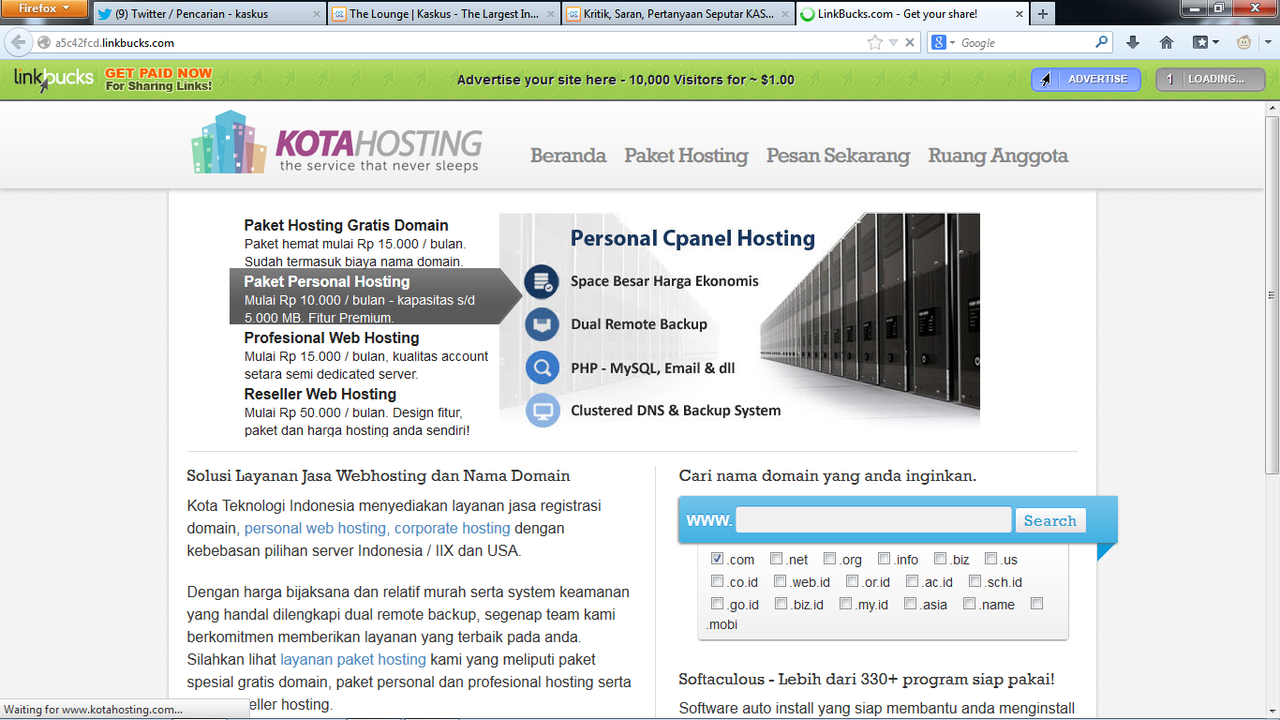Viewport: 1280px width, 720px height.
Task: Stop loading the page with the X icon
Action: pos(910,43)
